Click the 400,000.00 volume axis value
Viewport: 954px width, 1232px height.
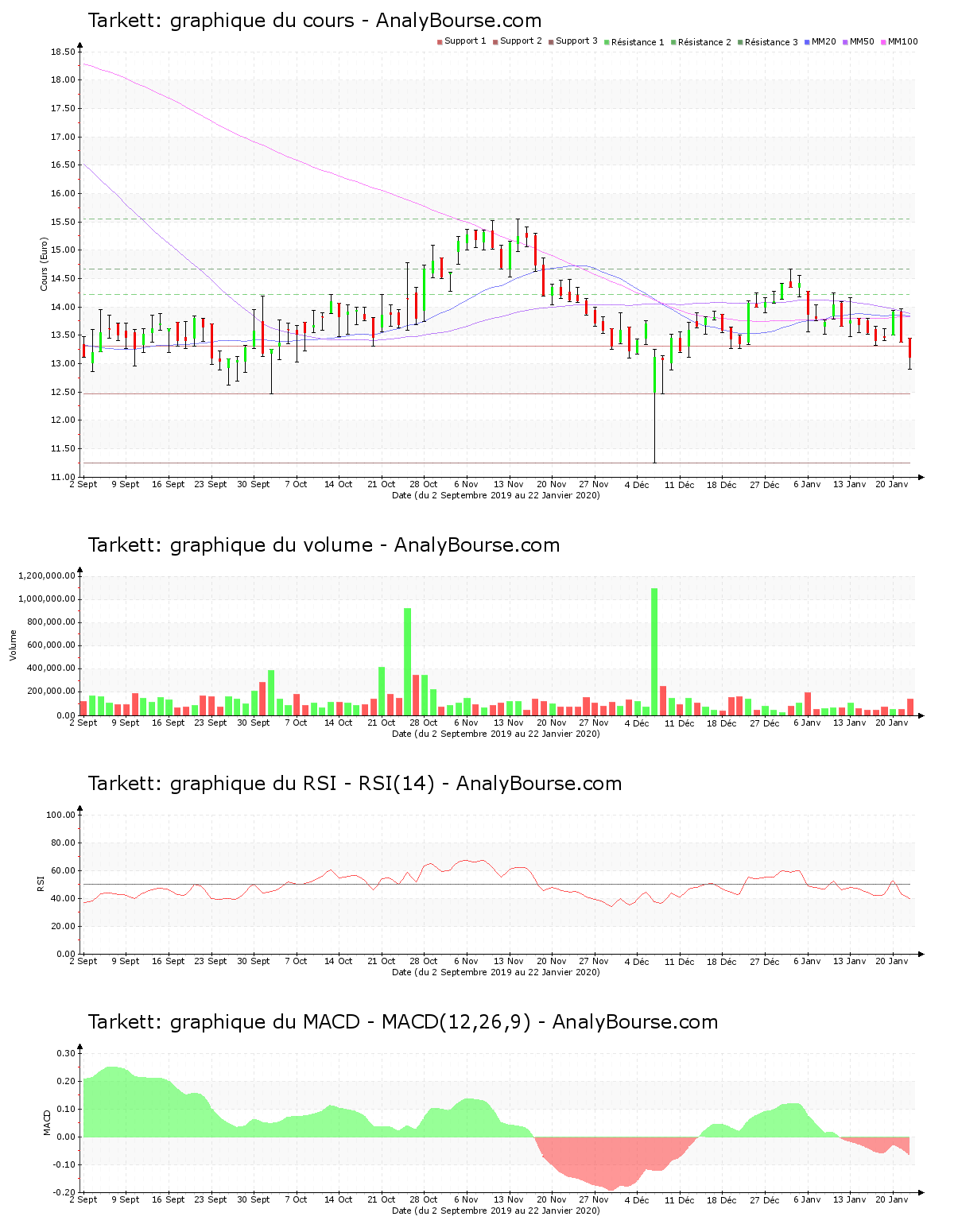point(49,668)
